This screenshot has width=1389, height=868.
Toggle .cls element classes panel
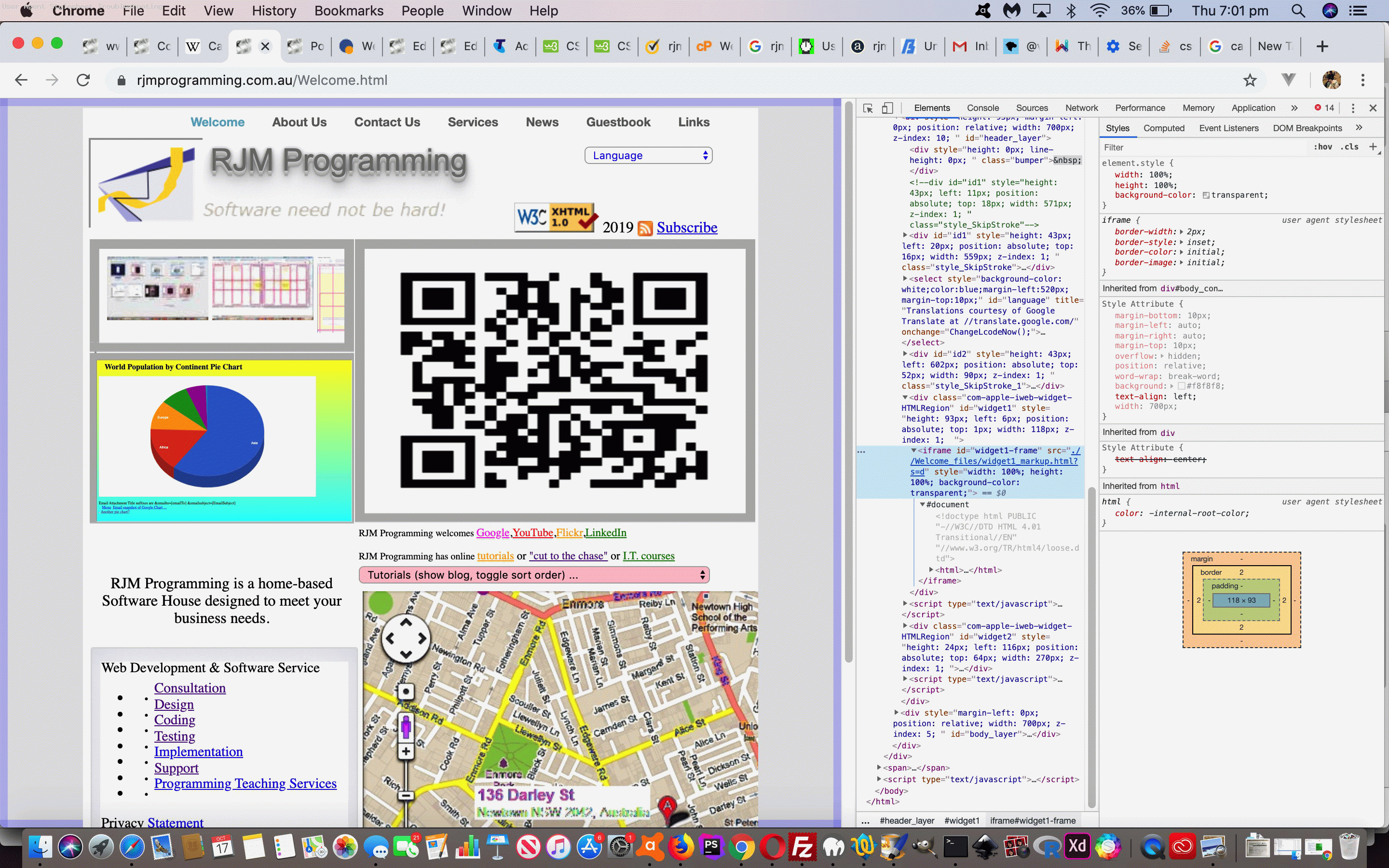(1349, 147)
